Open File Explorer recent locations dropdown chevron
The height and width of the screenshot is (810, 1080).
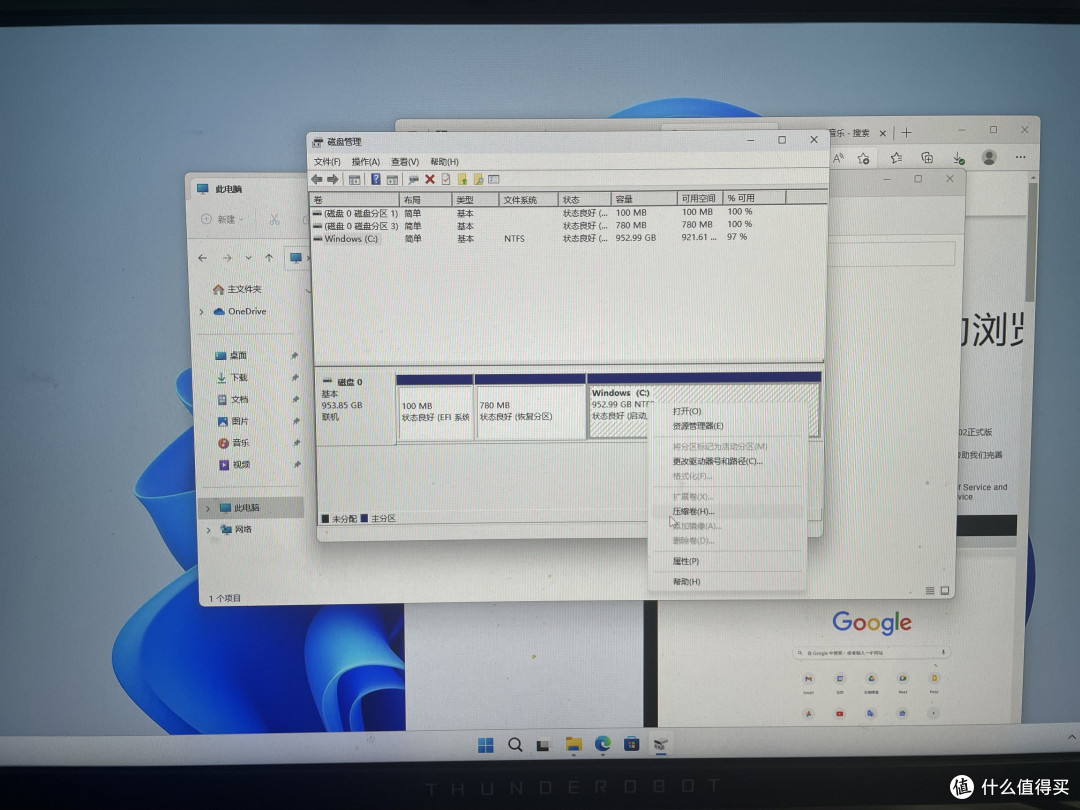pos(248,258)
